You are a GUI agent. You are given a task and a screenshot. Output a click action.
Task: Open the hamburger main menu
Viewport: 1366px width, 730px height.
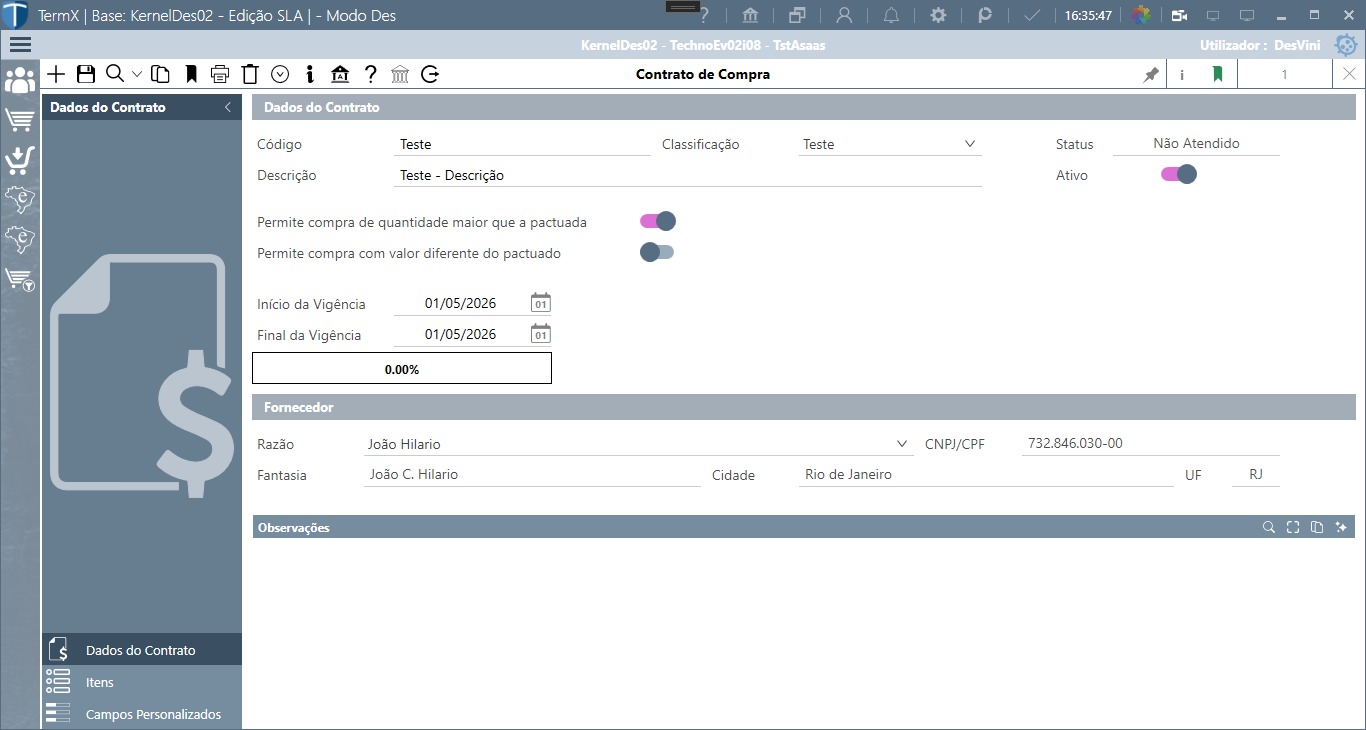20,45
